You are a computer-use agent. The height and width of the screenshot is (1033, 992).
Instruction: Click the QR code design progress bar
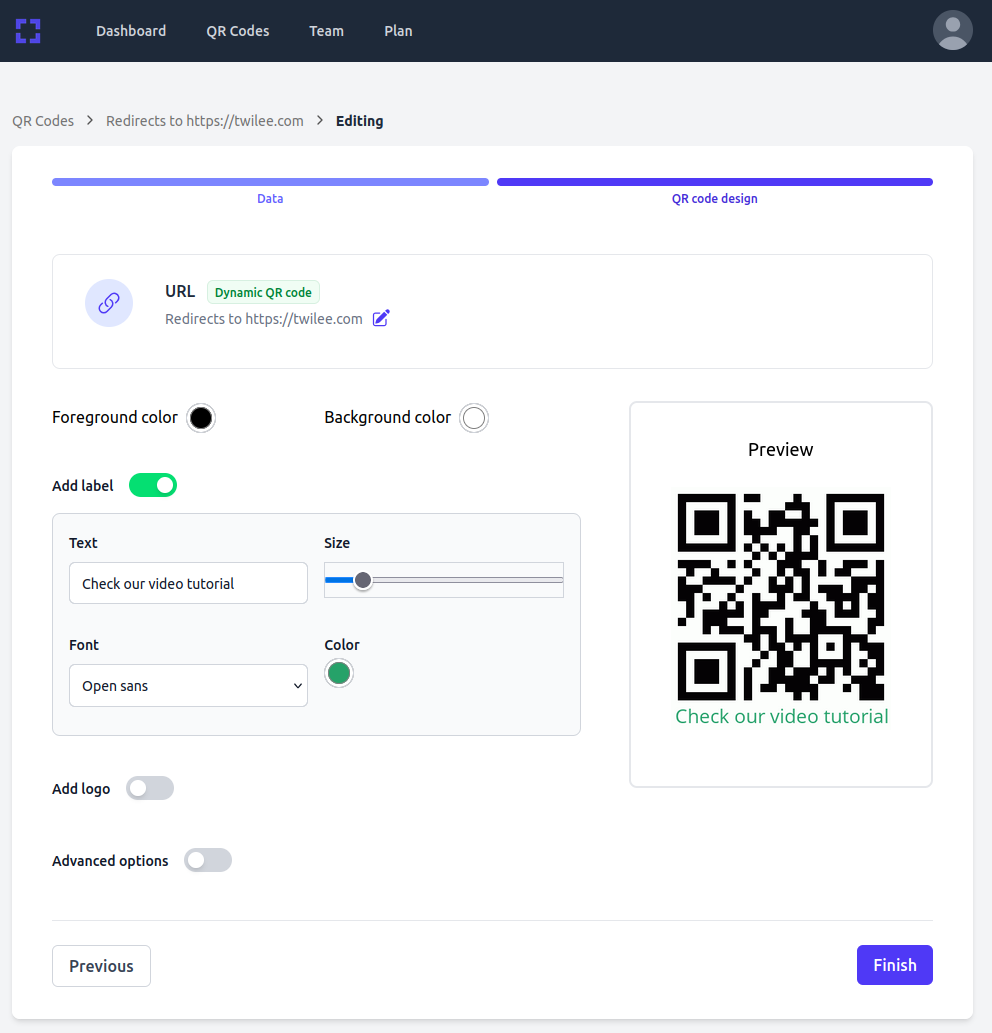tap(715, 182)
